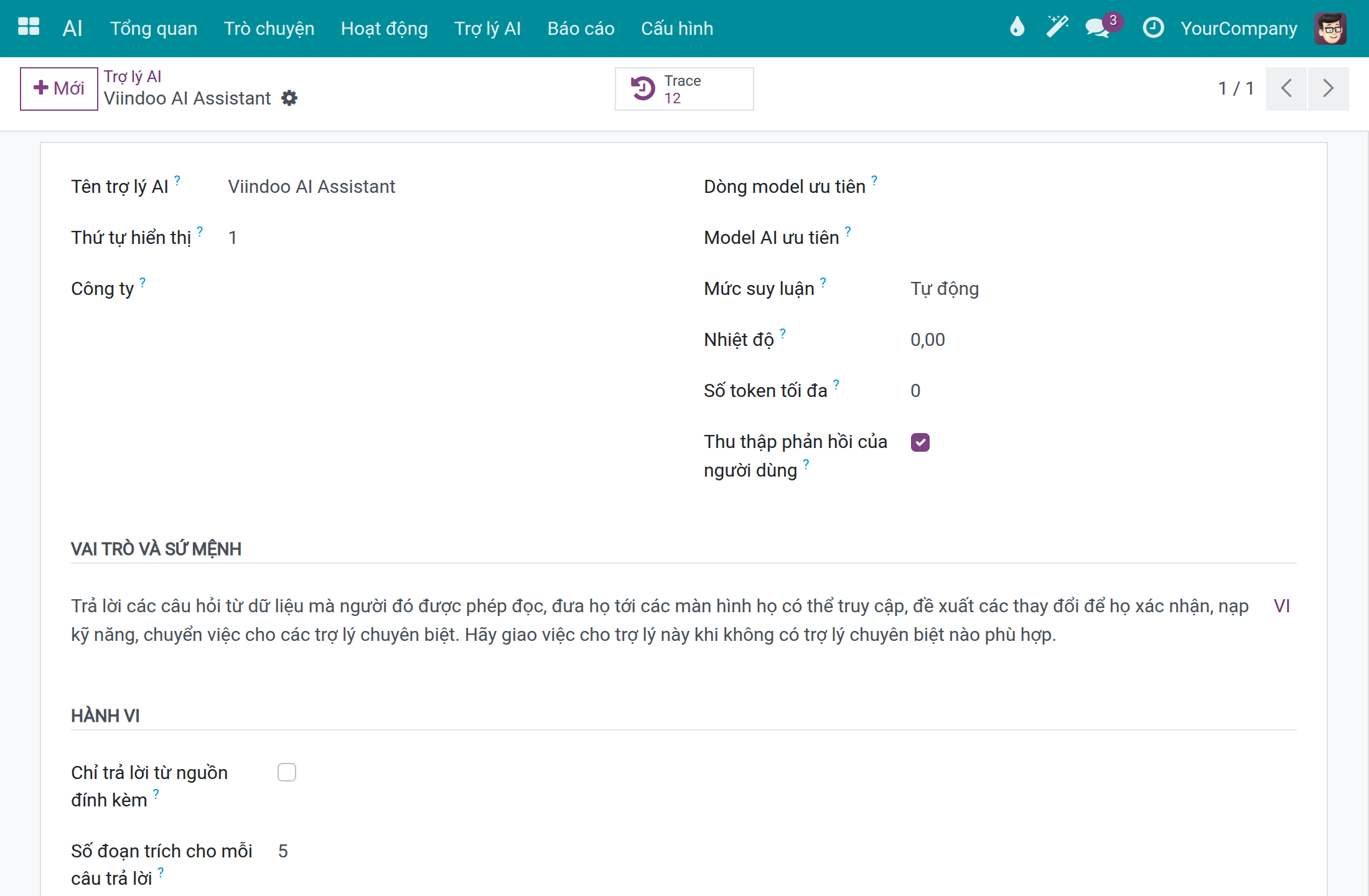Open the Báo cáo menu
This screenshot has height=896, width=1369.
[x=581, y=29]
